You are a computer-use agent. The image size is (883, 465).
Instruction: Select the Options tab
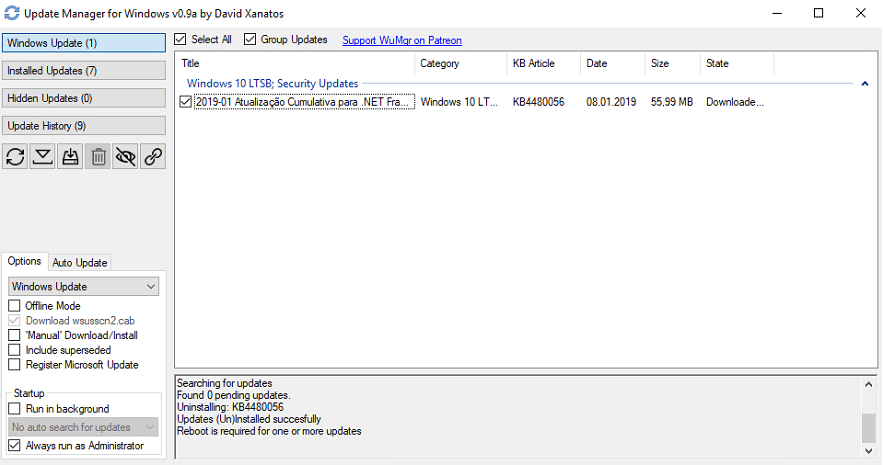coord(24,261)
